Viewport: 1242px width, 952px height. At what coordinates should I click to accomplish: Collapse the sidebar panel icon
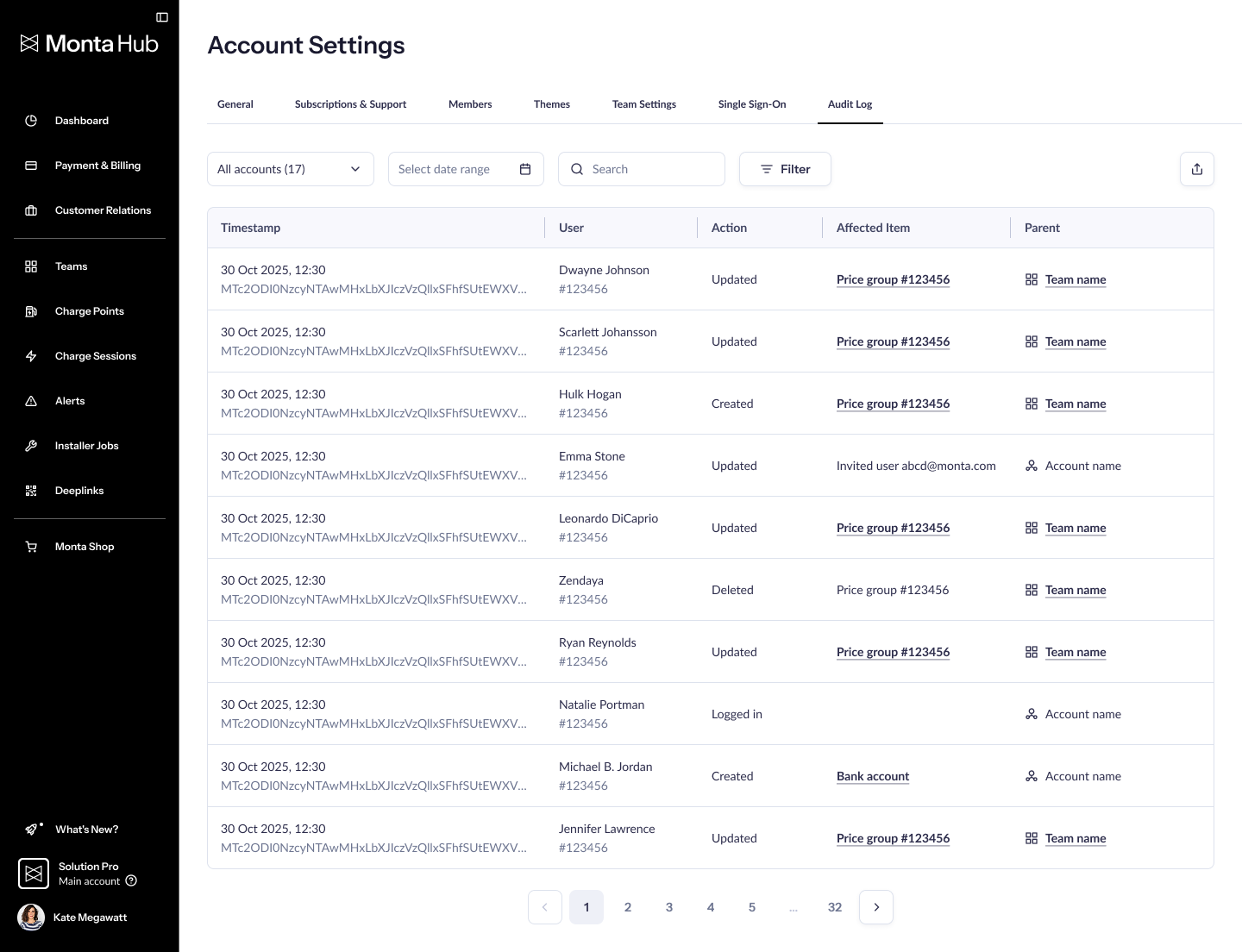tap(161, 17)
